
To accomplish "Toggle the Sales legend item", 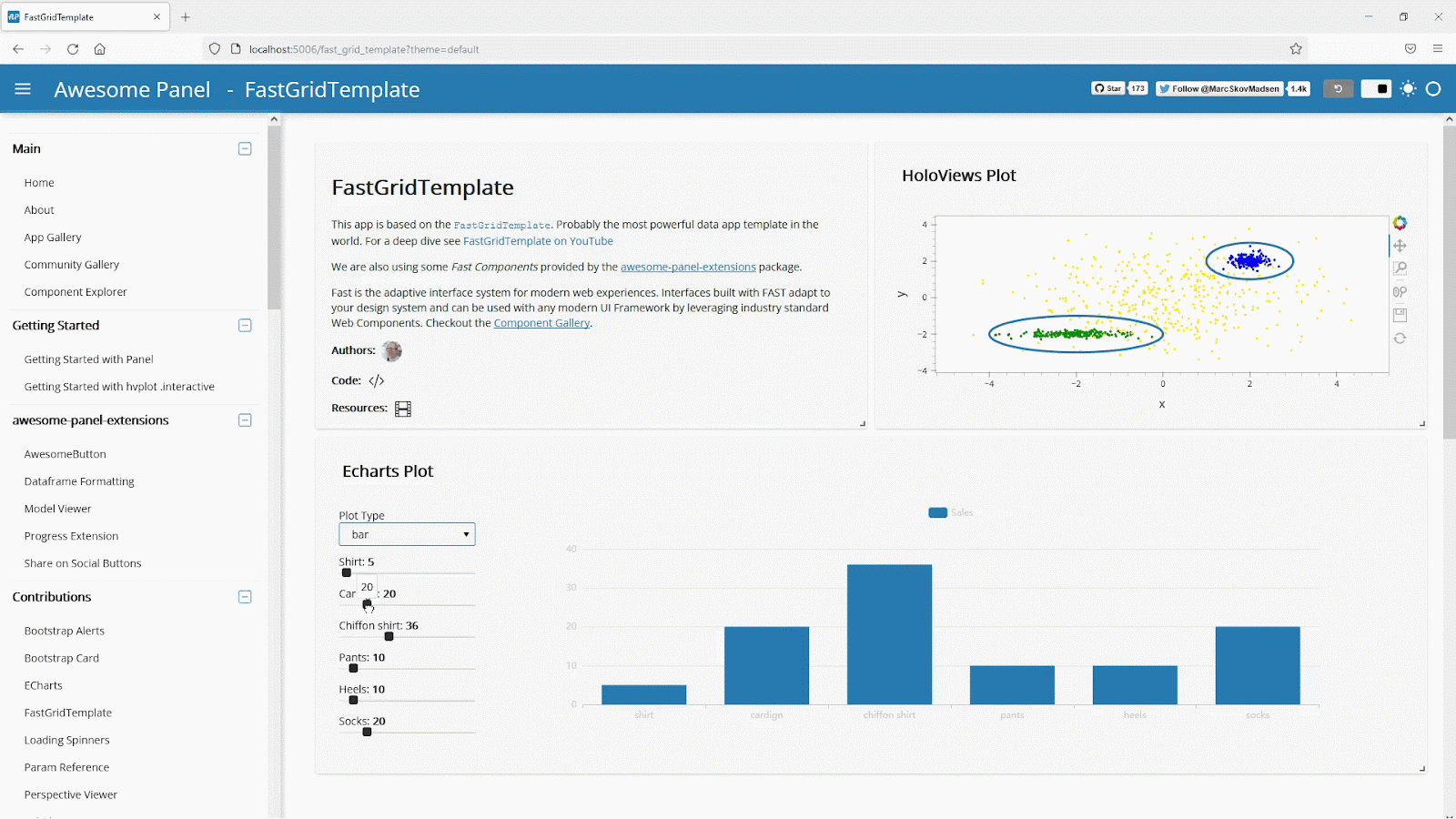I will [951, 512].
